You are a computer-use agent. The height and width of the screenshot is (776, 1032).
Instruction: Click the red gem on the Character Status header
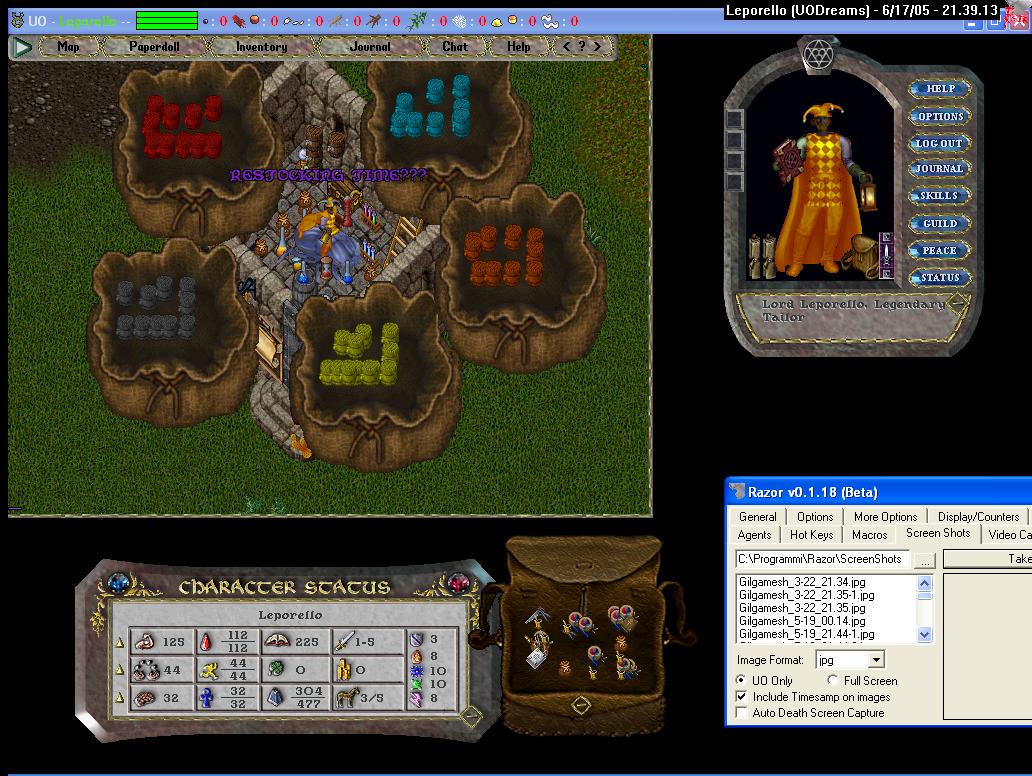[457, 582]
